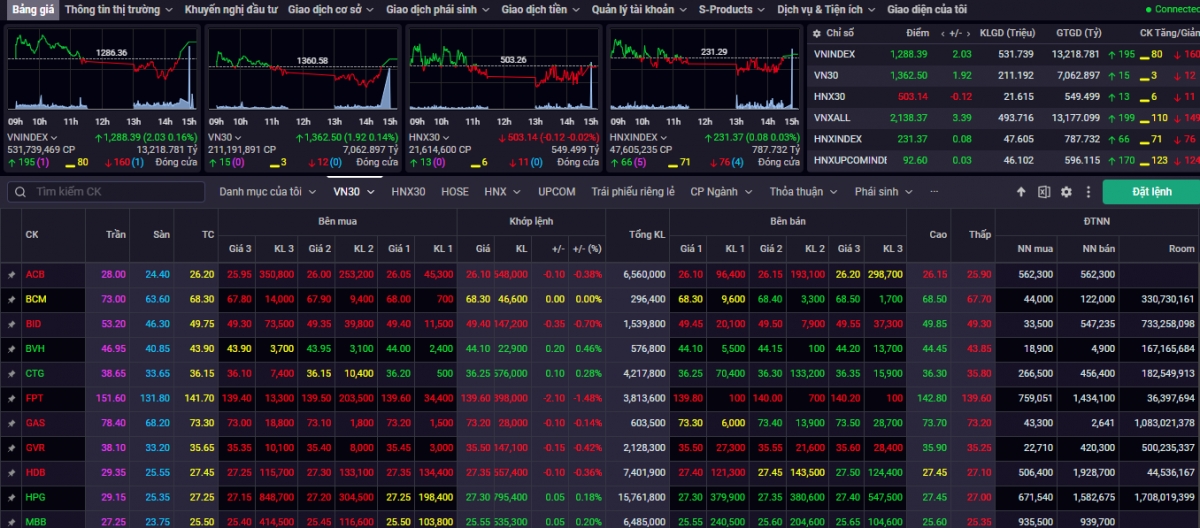Pin the HPG stock row
Image resolution: width=1200 pixels, height=528 pixels.
coord(12,497)
